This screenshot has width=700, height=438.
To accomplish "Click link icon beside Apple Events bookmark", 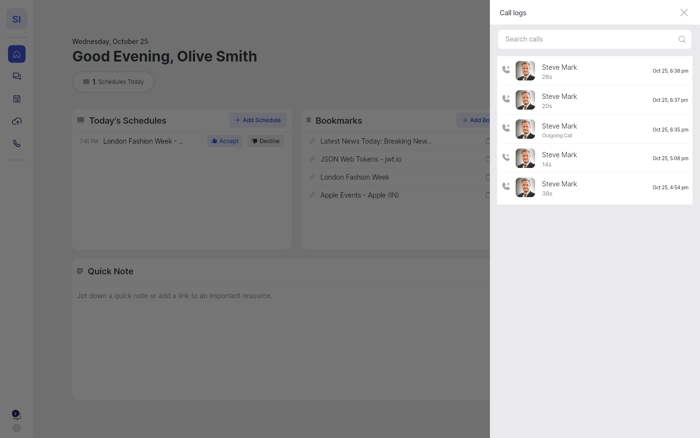I will click(312, 195).
